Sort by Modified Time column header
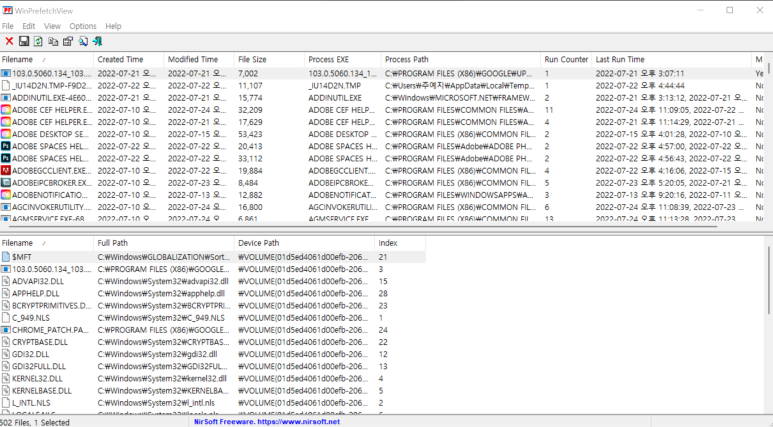 [x=199, y=59]
